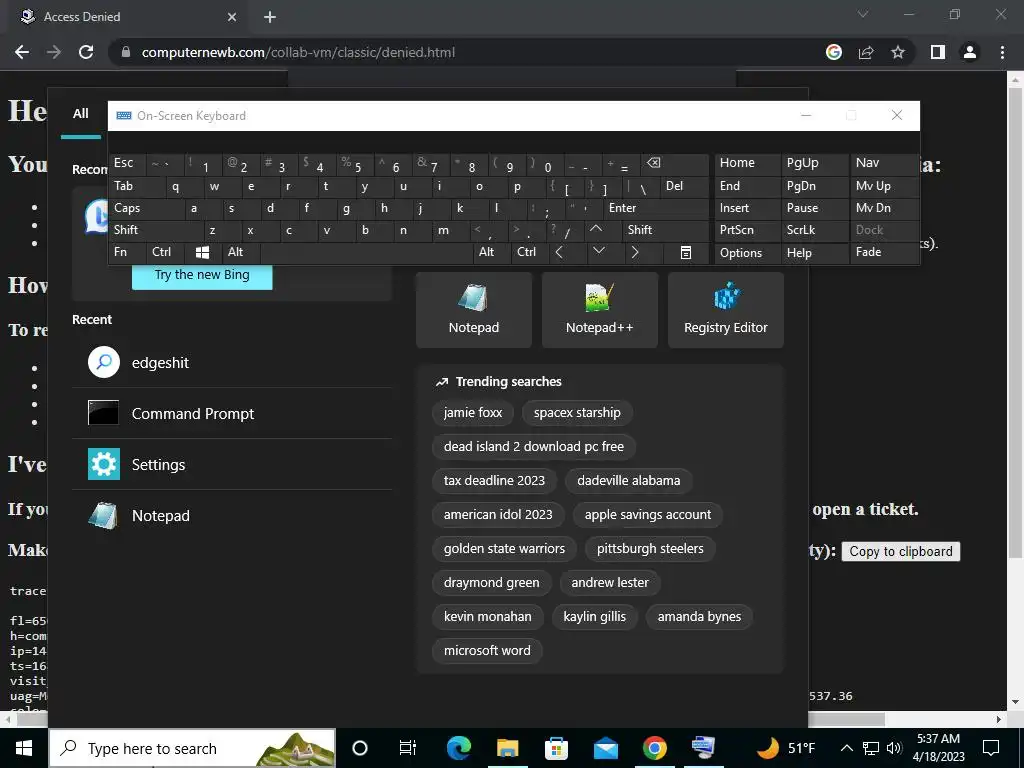Click Try the new Bing button
Image resolution: width=1024 pixels, height=768 pixels.
pyautogui.click(x=202, y=276)
